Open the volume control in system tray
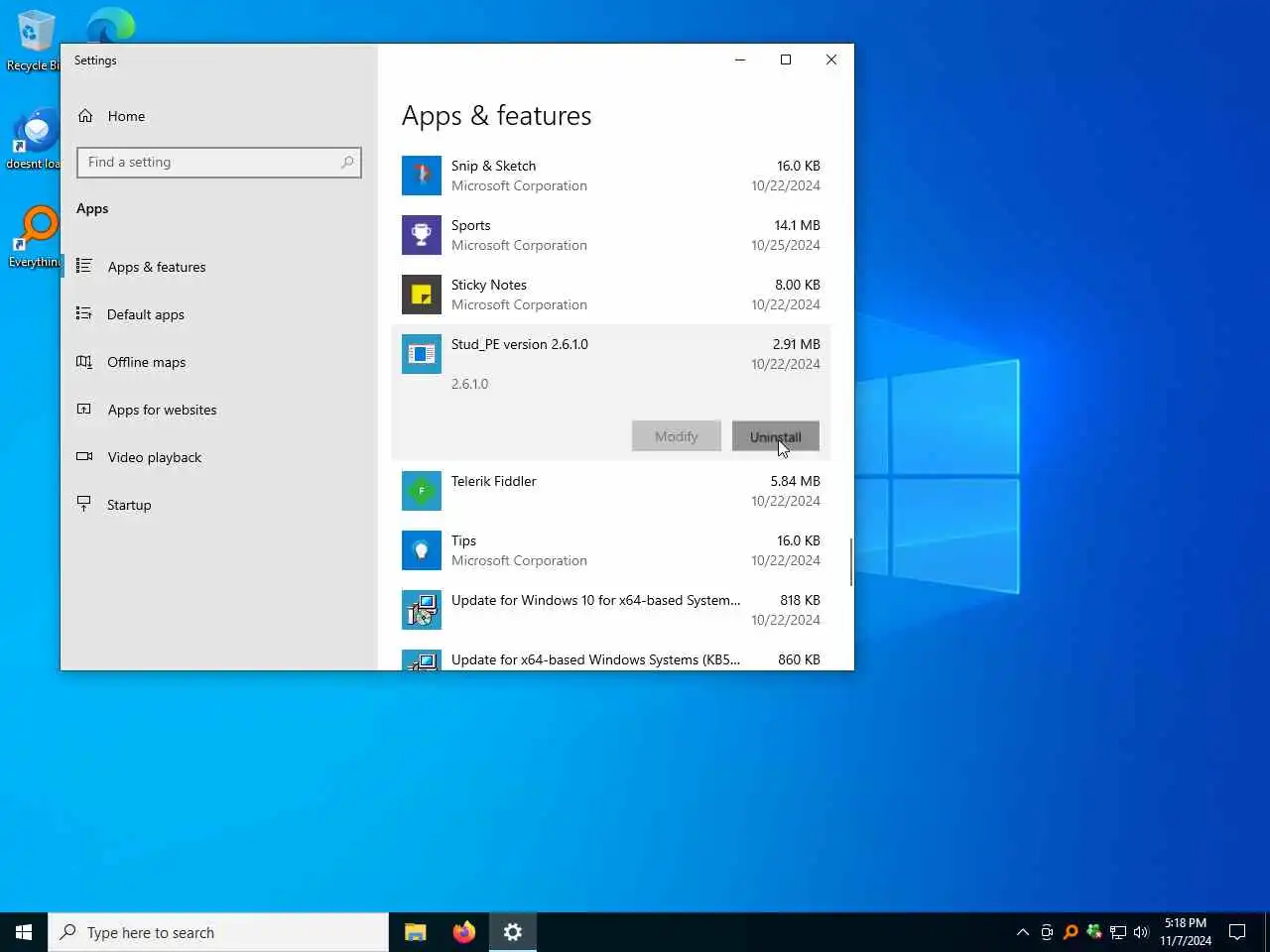 (x=1141, y=932)
